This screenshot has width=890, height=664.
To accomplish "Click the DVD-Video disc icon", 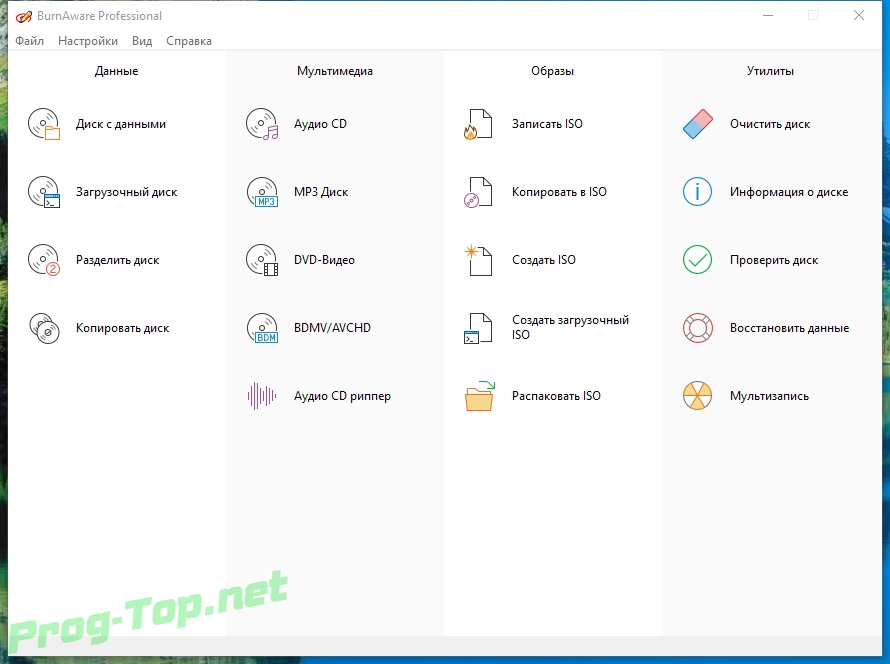I will (262, 260).
